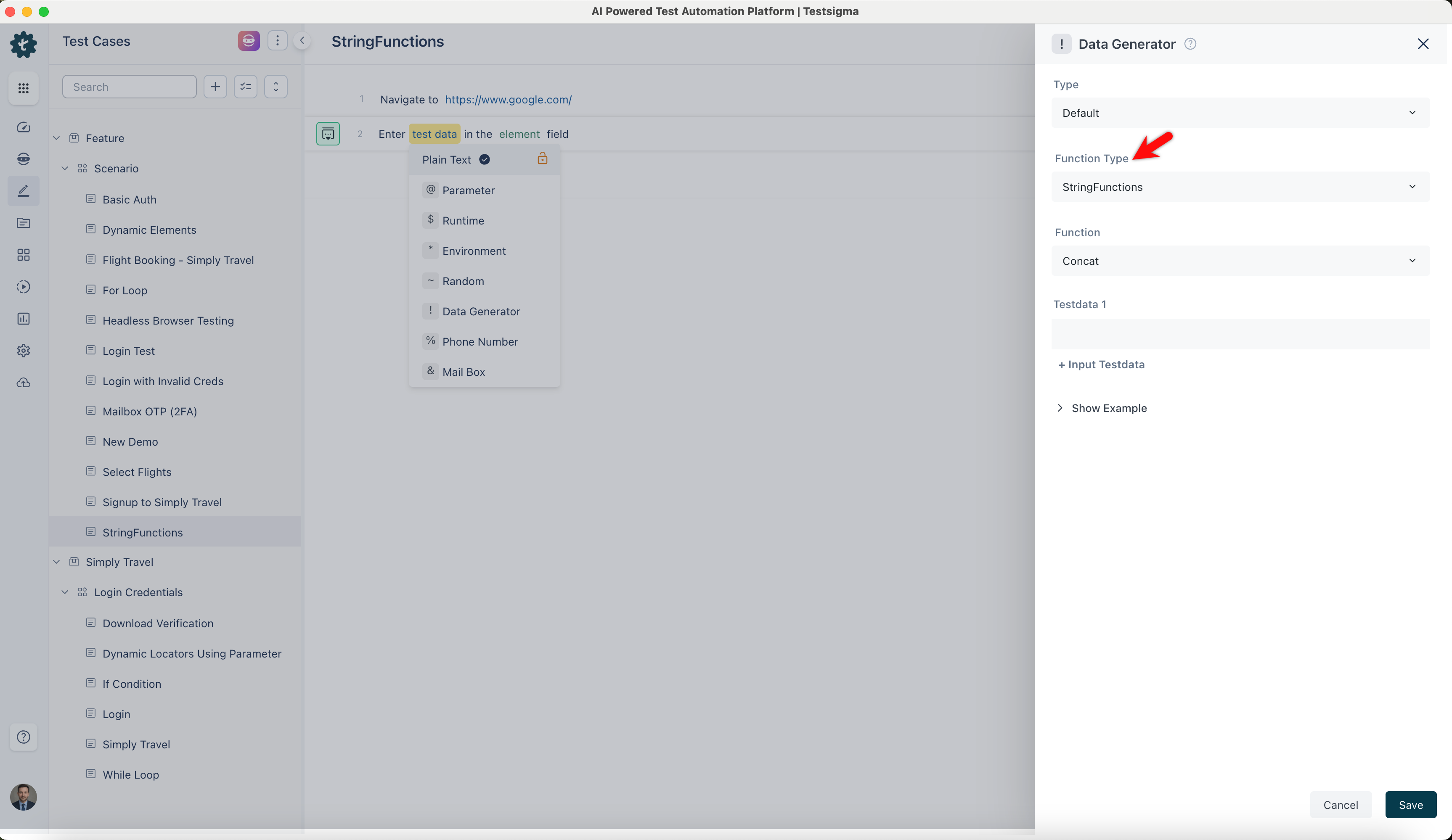1452x840 pixels.
Task: Focus the Testdata 1 input field
Action: (x=1240, y=335)
